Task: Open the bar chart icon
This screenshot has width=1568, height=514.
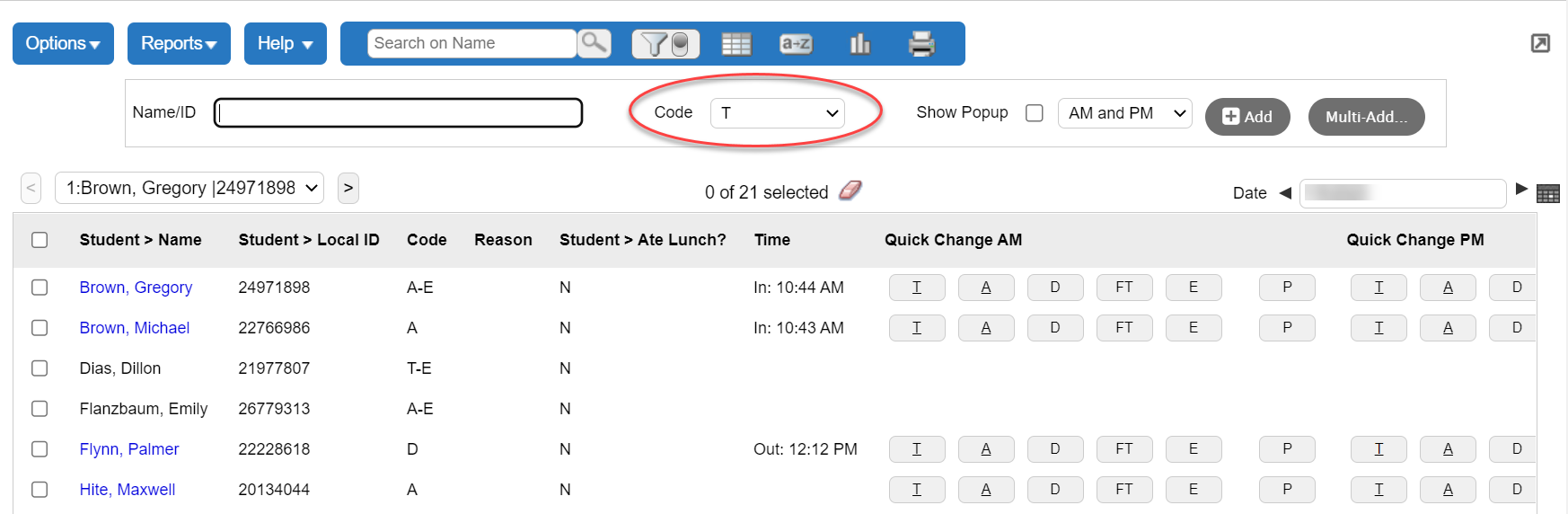Action: 859,43
